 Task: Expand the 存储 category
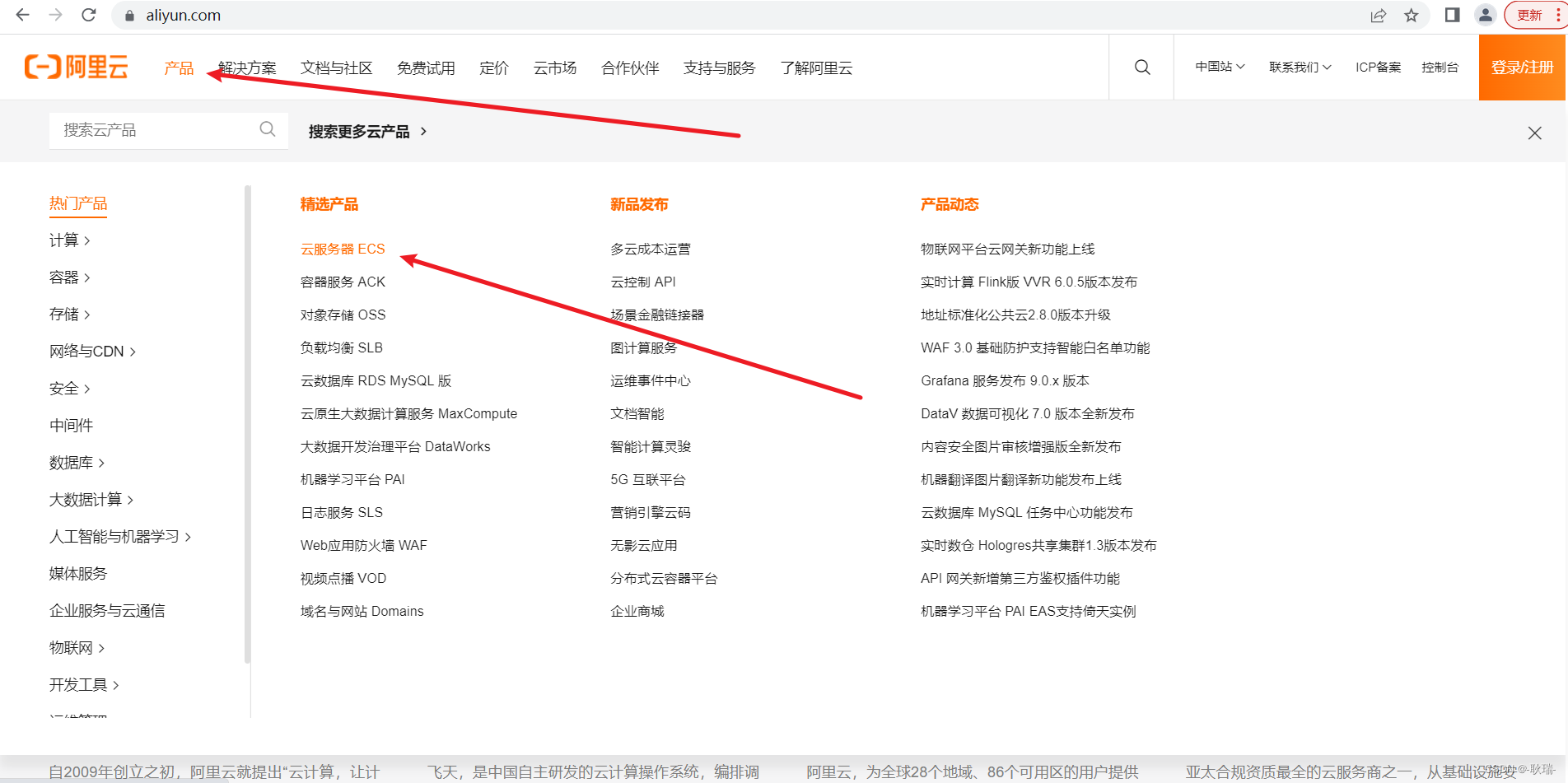(x=70, y=315)
